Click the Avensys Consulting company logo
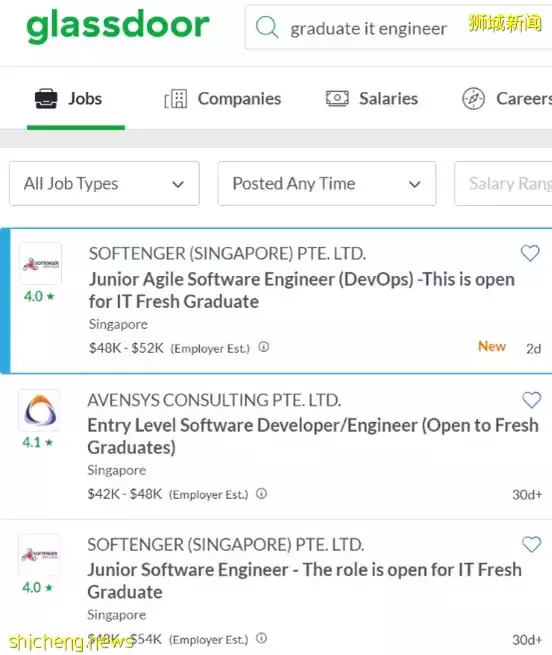552x655 pixels. [x=40, y=410]
